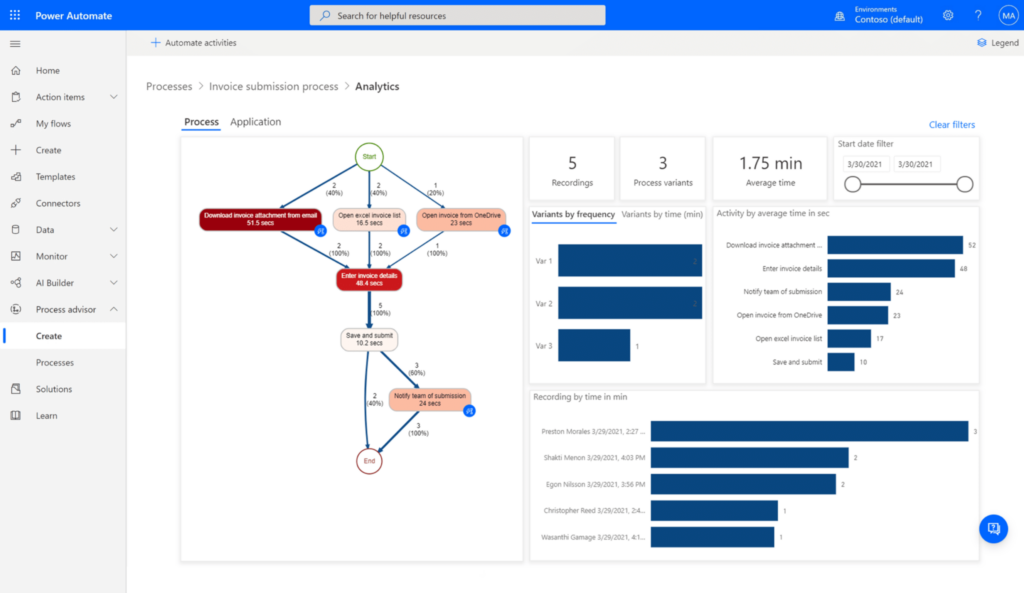The image size is (1024, 593).
Task: Click the plus icon beside top Create
Action: pos(16,150)
